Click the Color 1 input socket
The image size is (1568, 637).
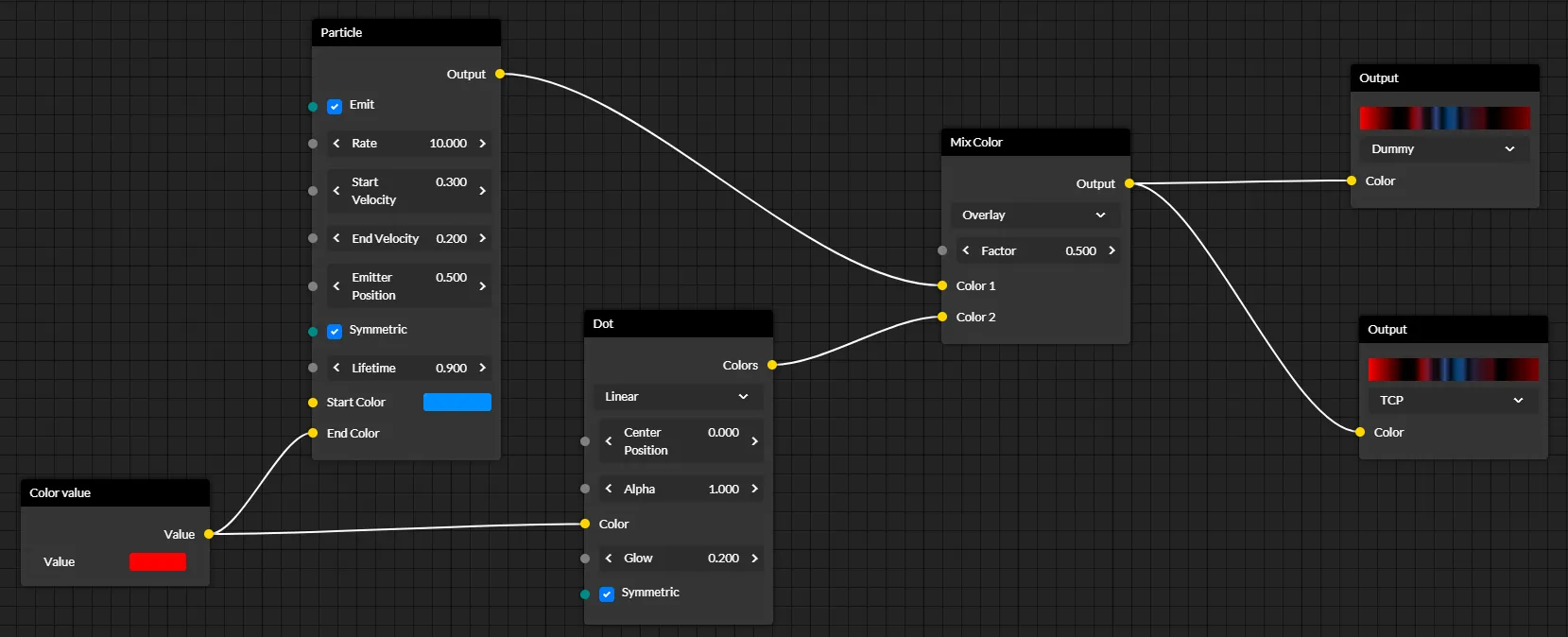pyautogui.click(x=942, y=285)
